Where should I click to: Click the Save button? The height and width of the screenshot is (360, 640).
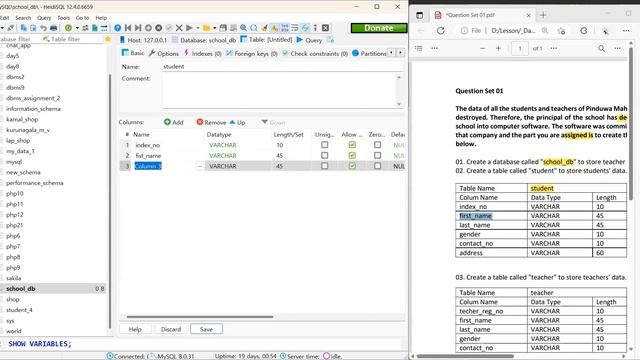206,329
